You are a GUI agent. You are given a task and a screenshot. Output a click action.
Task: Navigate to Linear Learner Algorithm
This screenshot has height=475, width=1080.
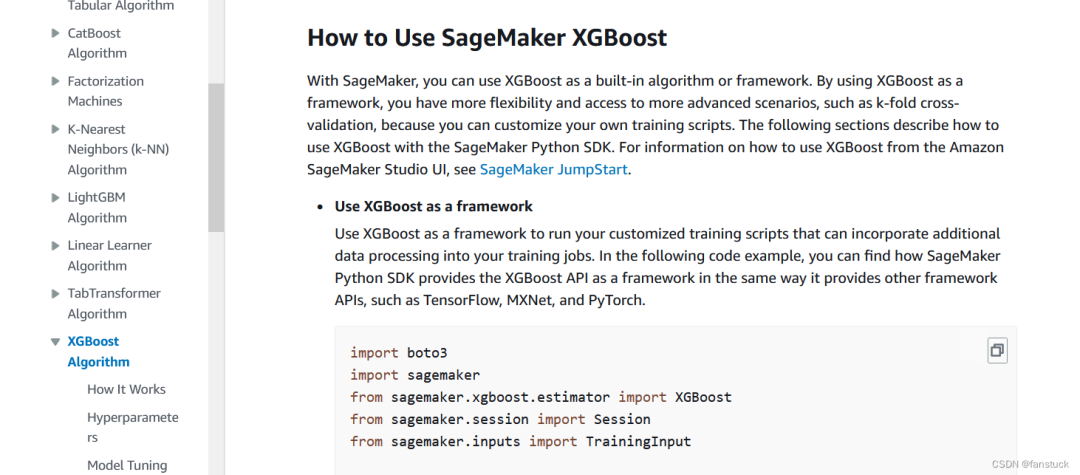109,255
